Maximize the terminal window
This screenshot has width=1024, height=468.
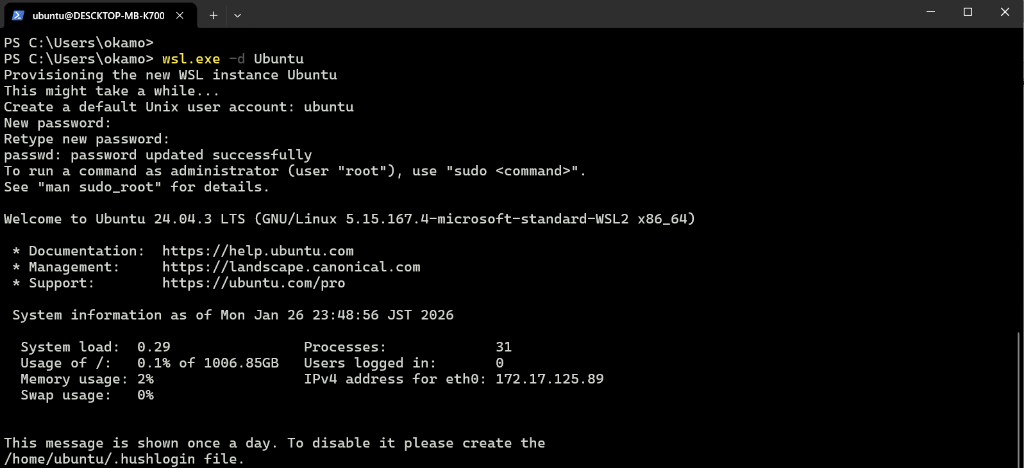(x=968, y=12)
